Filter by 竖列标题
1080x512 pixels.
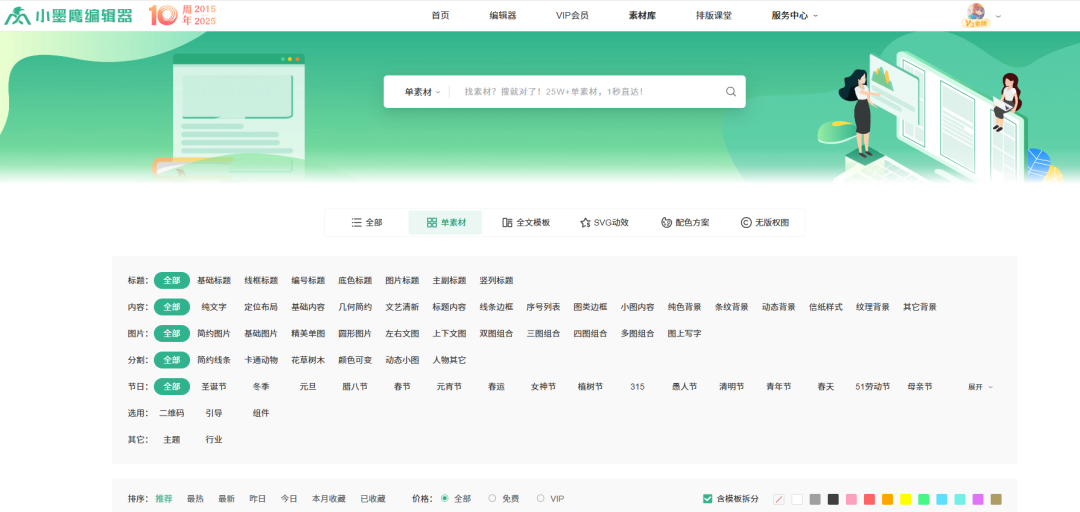click(x=496, y=280)
